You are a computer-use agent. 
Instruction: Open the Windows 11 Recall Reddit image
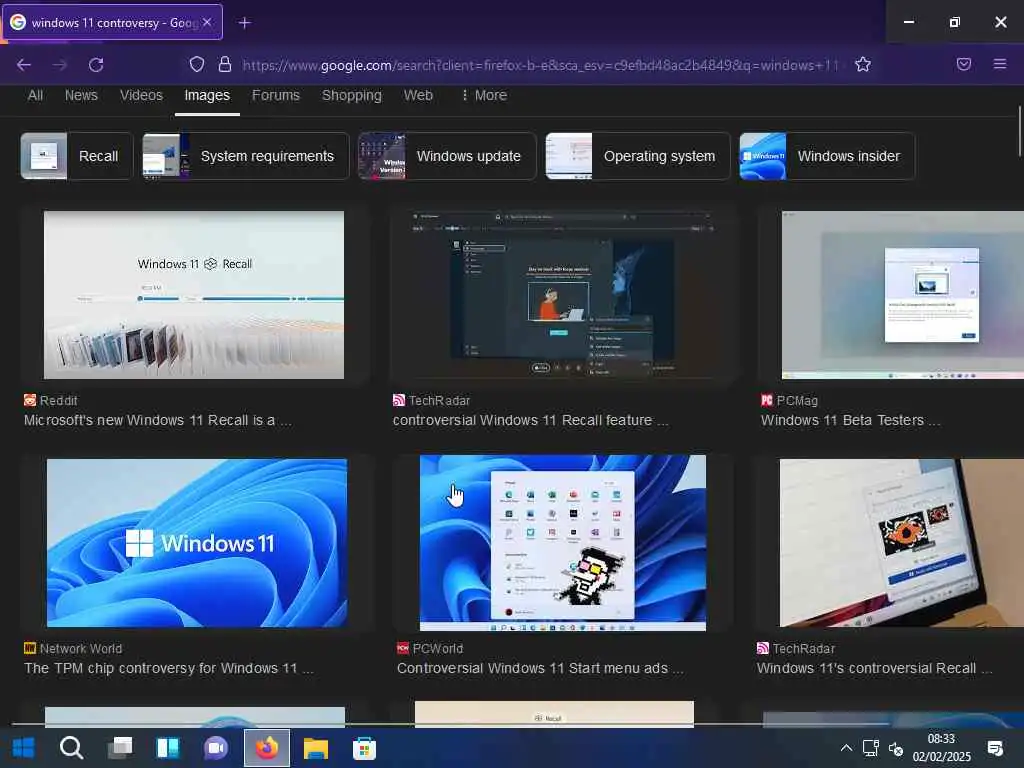pyautogui.click(x=194, y=295)
